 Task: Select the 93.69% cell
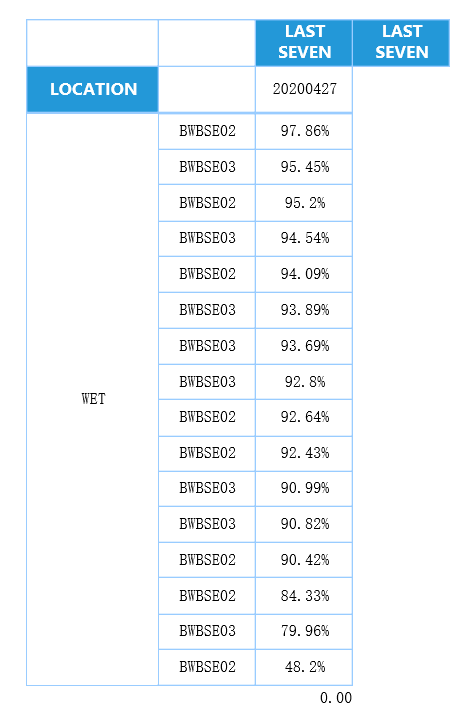pyautogui.click(x=304, y=346)
